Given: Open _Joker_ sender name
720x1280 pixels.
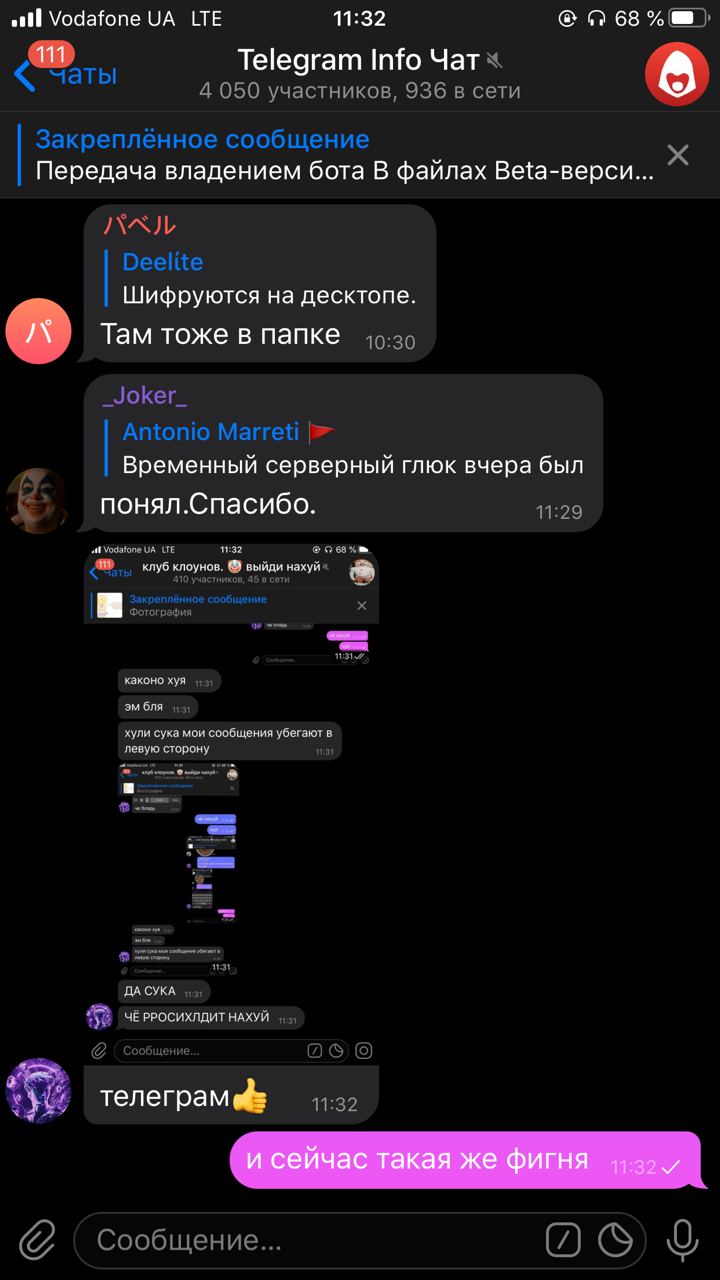Looking at the screenshot, I should [144, 396].
